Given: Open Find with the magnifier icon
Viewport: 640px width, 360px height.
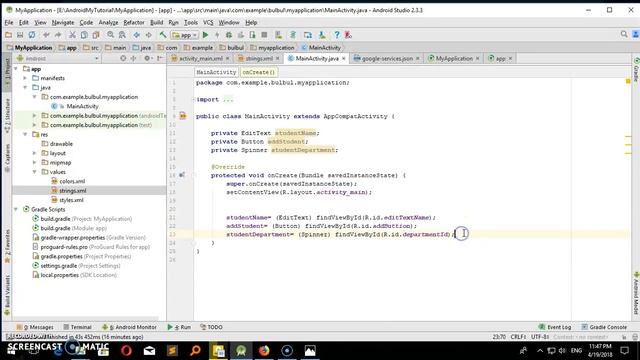Looking at the screenshot, I should pos(111,35).
